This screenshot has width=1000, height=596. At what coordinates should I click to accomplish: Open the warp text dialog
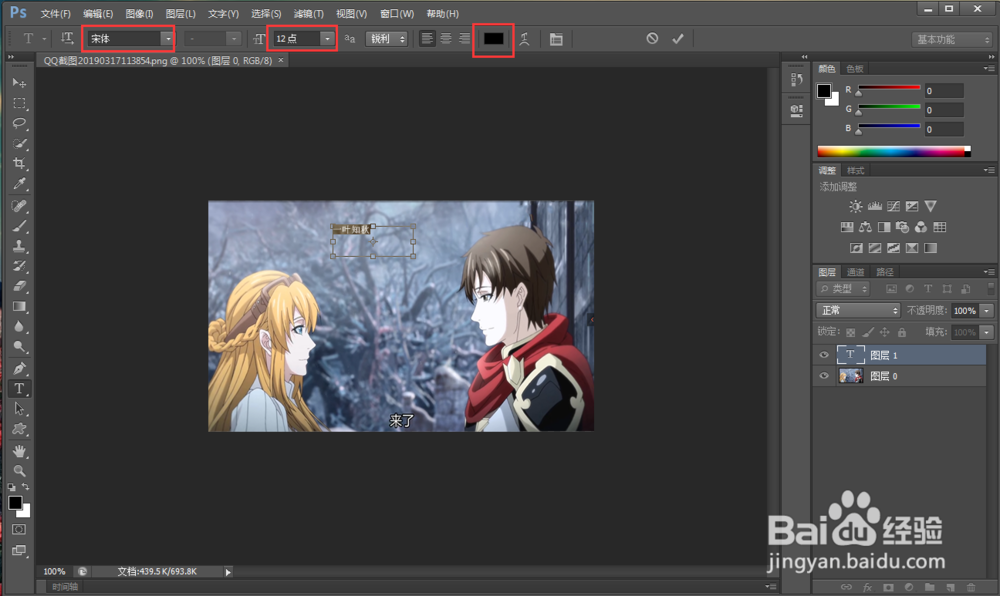click(524, 39)
